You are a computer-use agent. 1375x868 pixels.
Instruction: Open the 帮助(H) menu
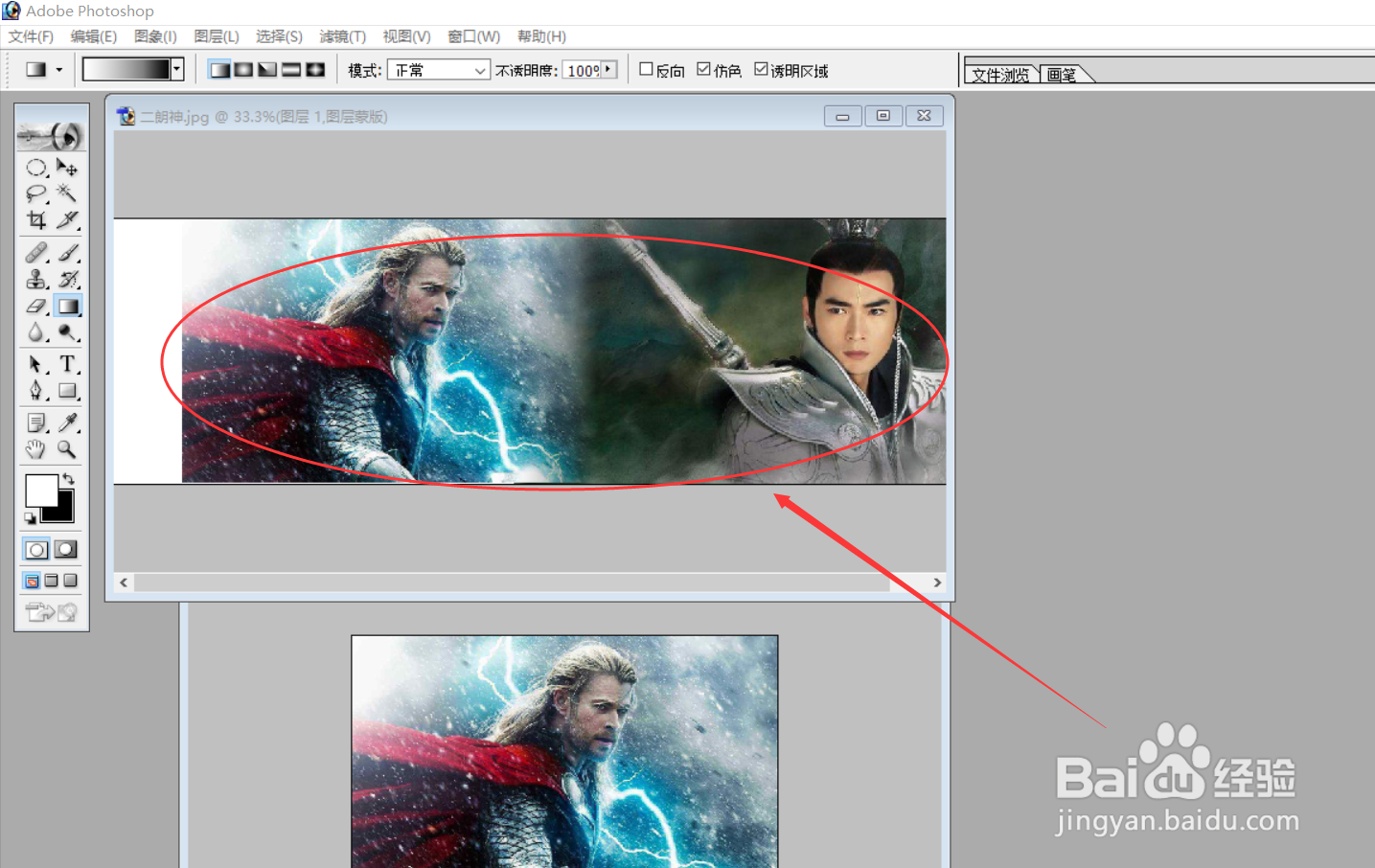click(x=541, y=36)
